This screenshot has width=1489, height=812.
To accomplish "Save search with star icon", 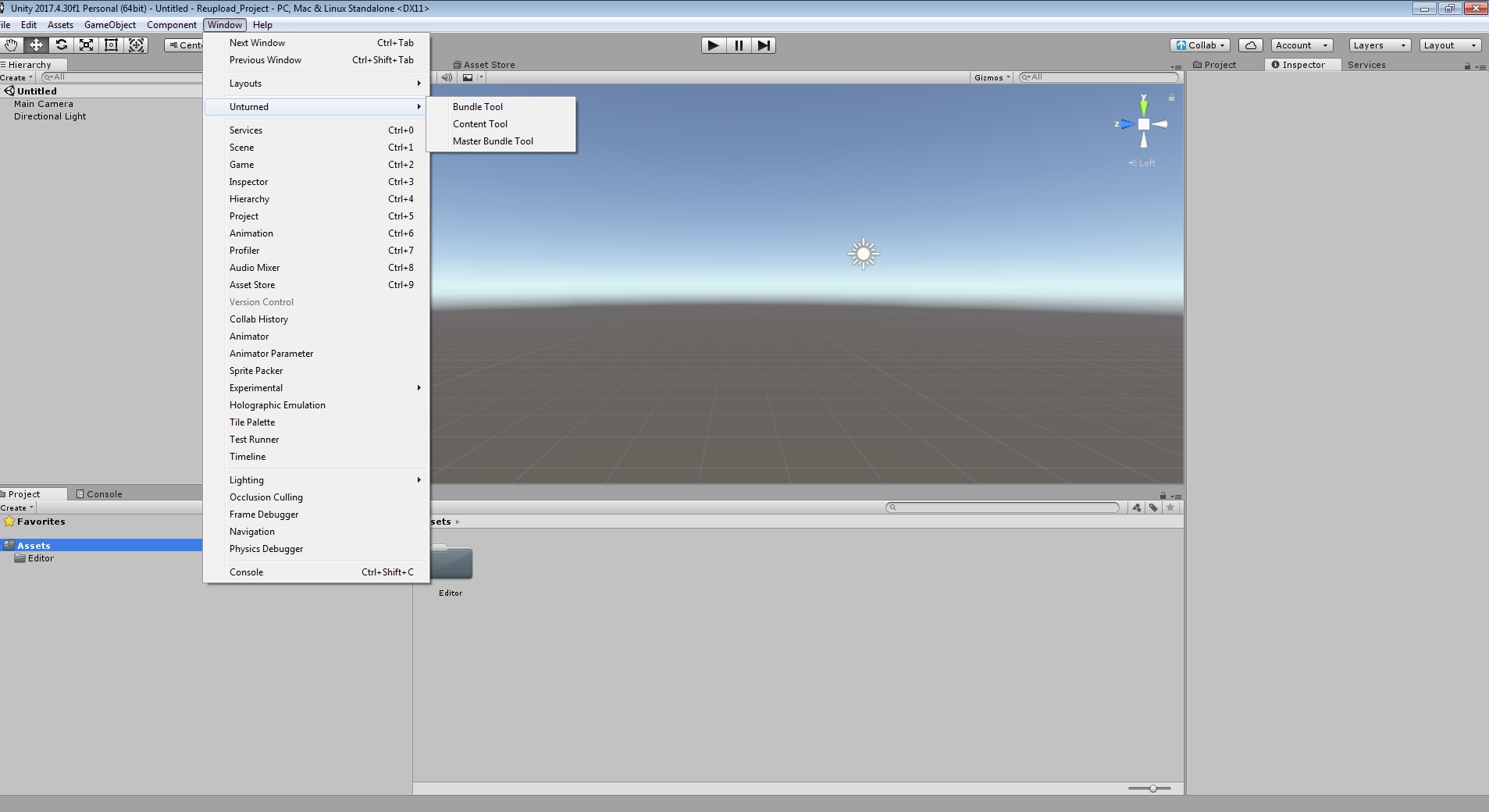I will pos(1170,507).
